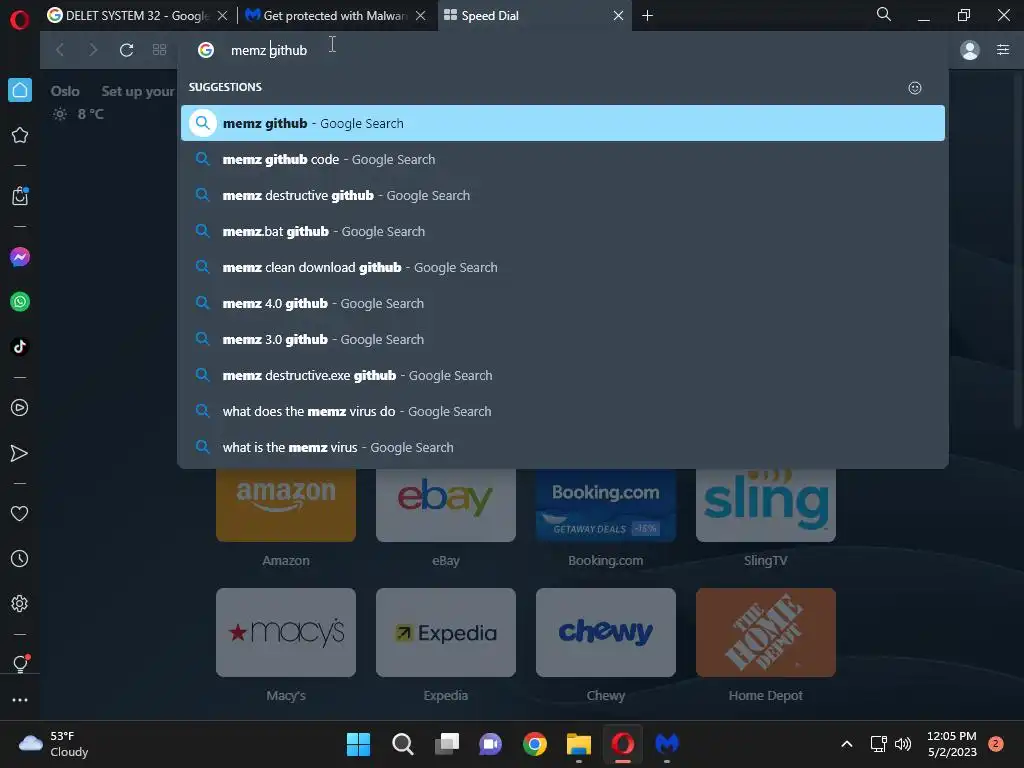
Task: Choose 'memz destructive github' suggestion
Action: pyautogui.click(x=563, y=195)
